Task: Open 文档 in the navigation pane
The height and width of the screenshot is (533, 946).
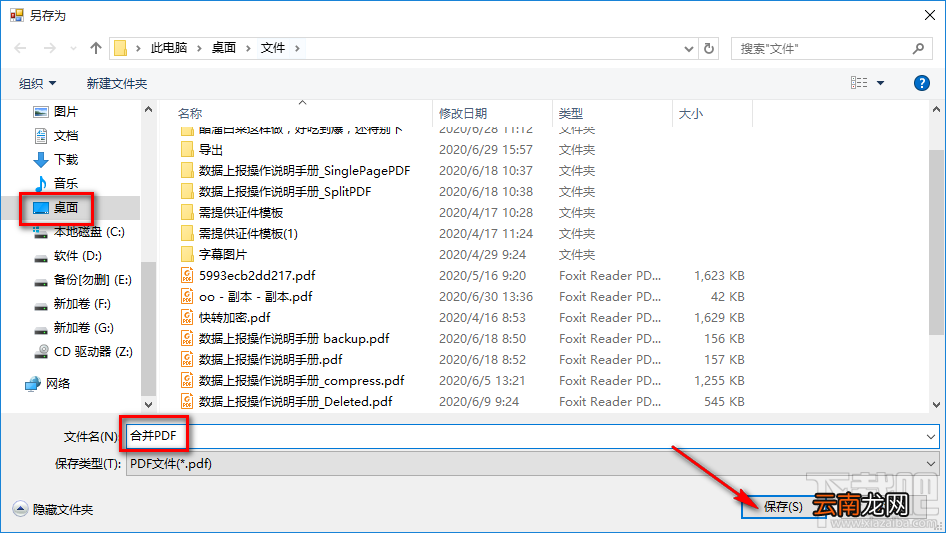Action: point(56,135)
